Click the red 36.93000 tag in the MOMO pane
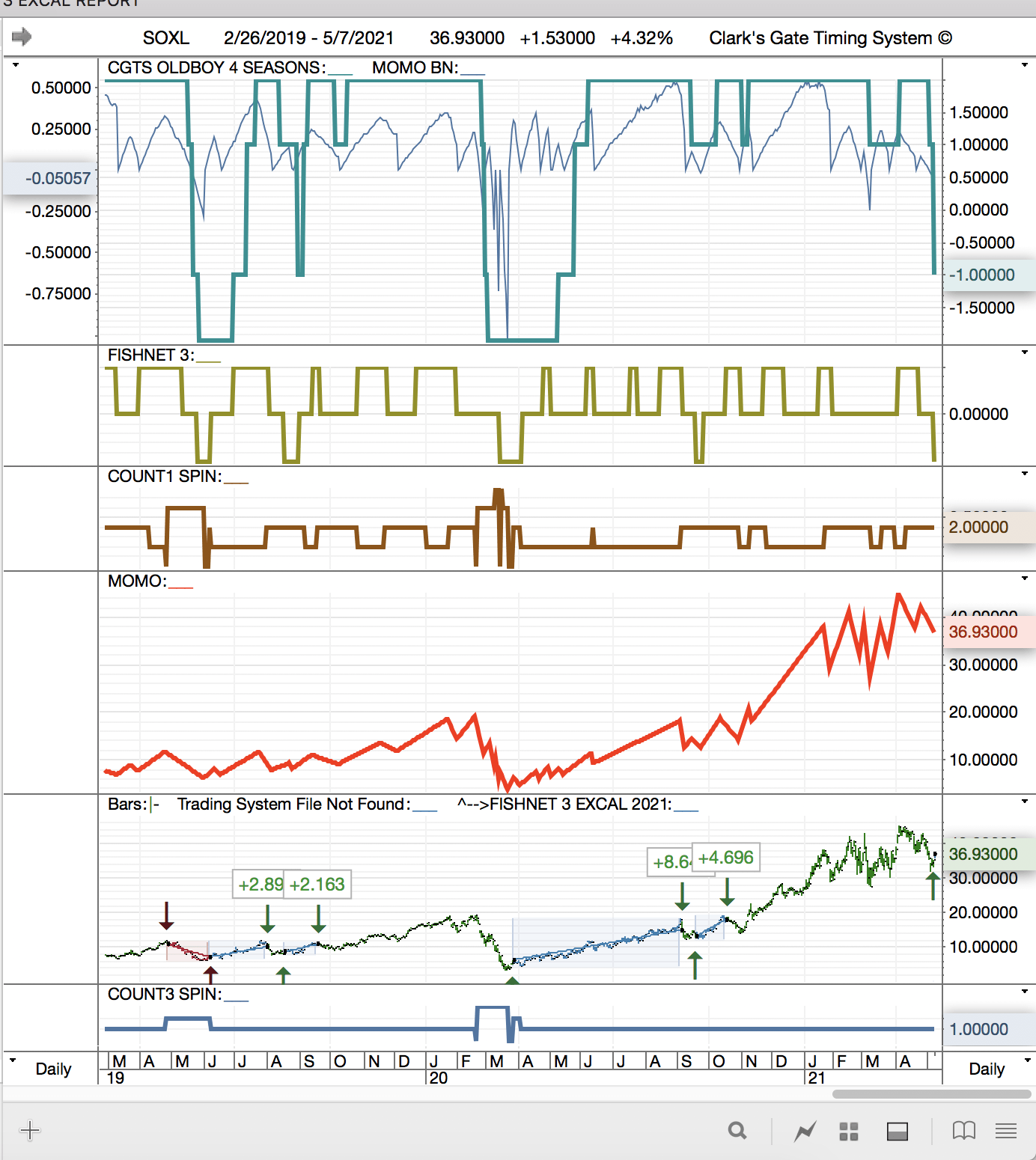Viewport: 1036px width, 1160px height. pos(988,632)
